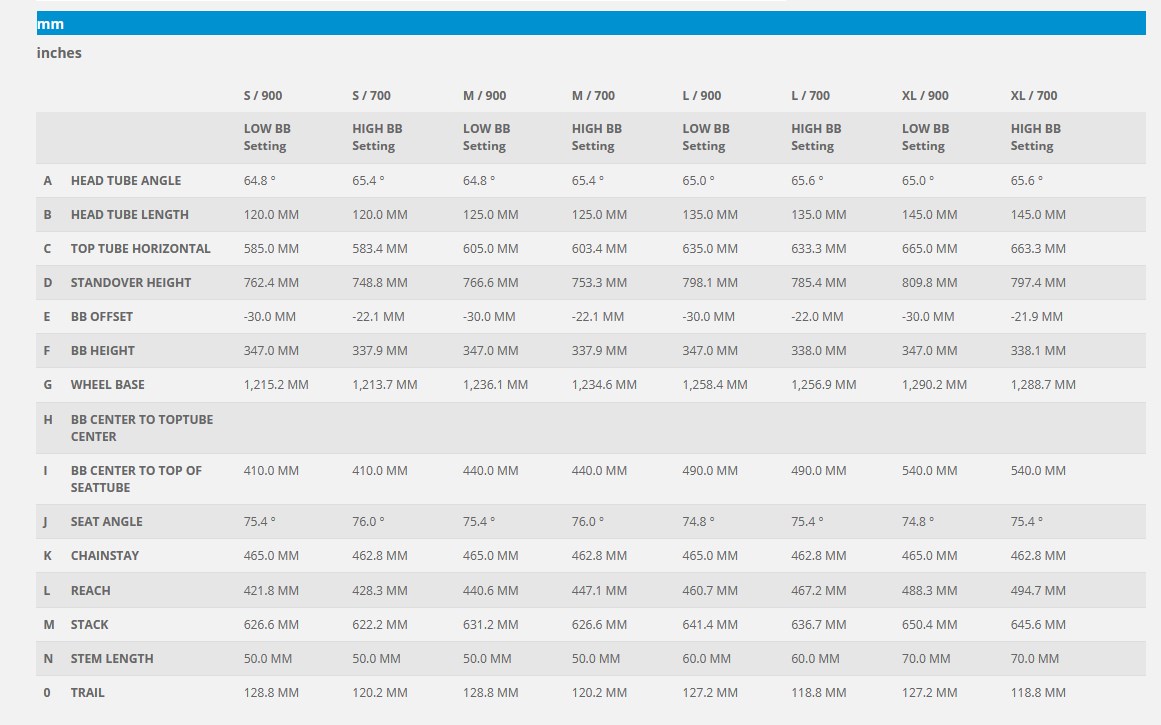Screen dimensions: 1161x725
Task: Click the 494.7 MM reach value
Action: (1038, 591)
